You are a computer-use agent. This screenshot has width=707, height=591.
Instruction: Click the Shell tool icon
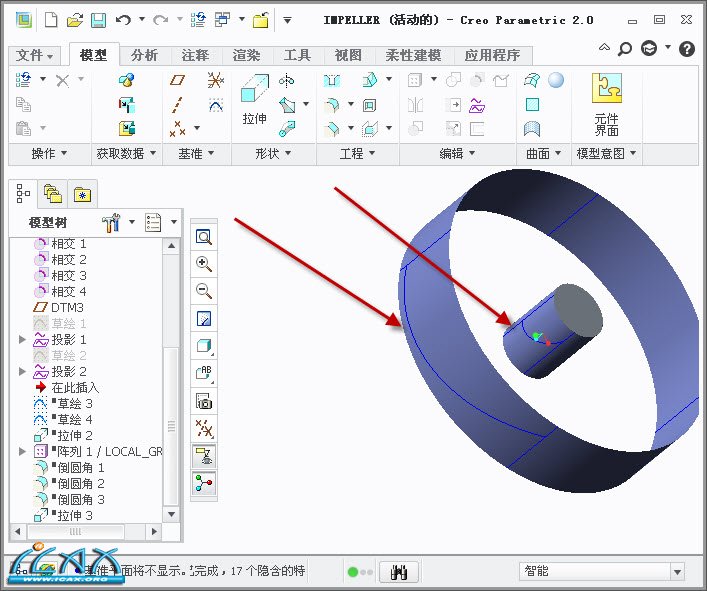(369, 105)
